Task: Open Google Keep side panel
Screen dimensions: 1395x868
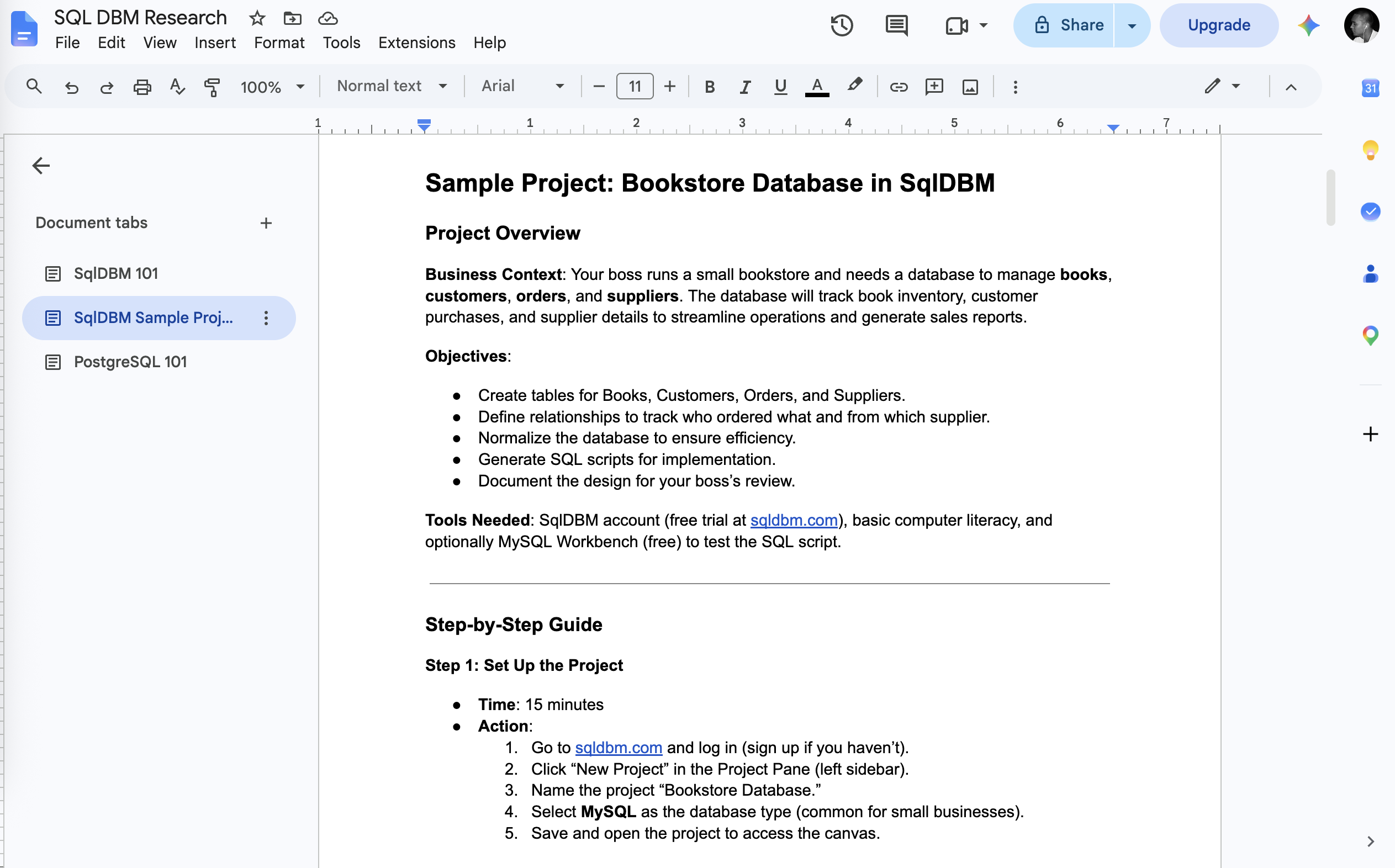Action: point(1370,150)
